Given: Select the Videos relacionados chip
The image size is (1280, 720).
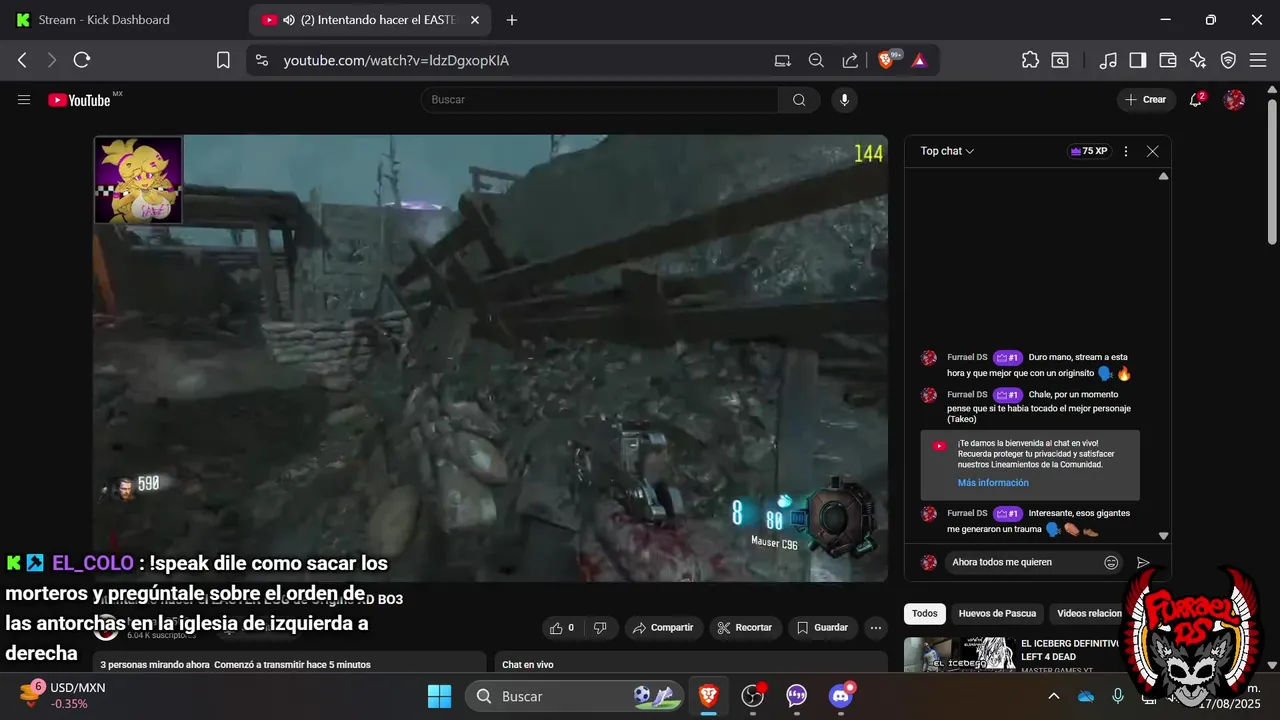Looking at the screenshot, I should click(1088, 613).
